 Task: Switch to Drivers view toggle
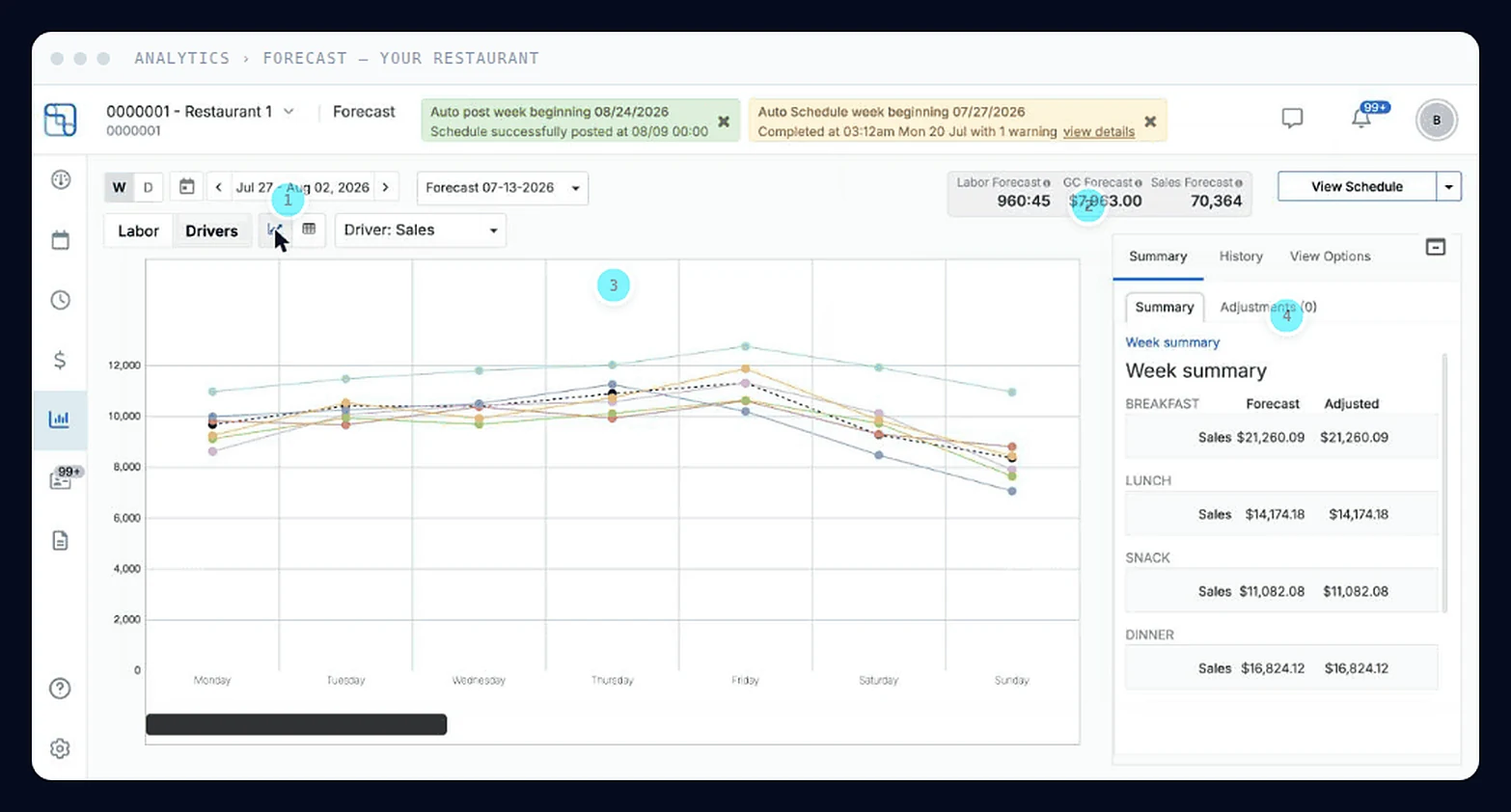click(211, 230)
